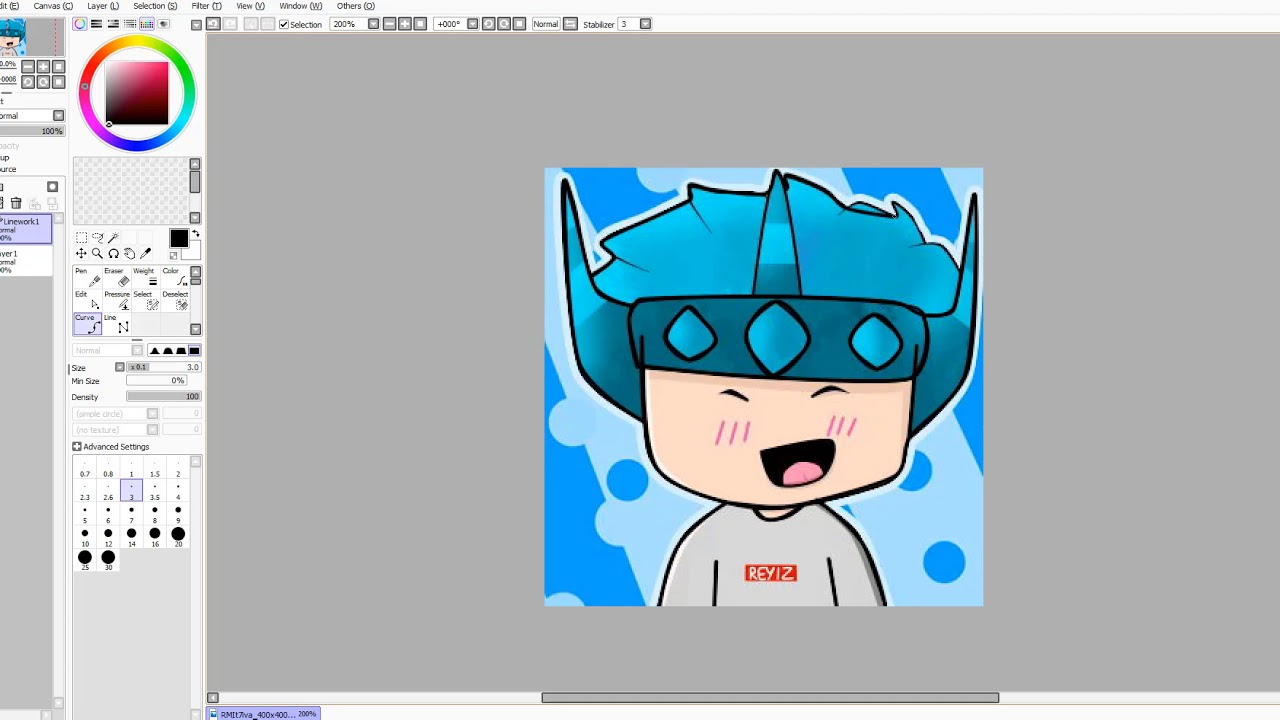The width and height of the screenshot is (1280, 720).
Task: Click the Undo button in the toolbar
Action: coord(213,24)
